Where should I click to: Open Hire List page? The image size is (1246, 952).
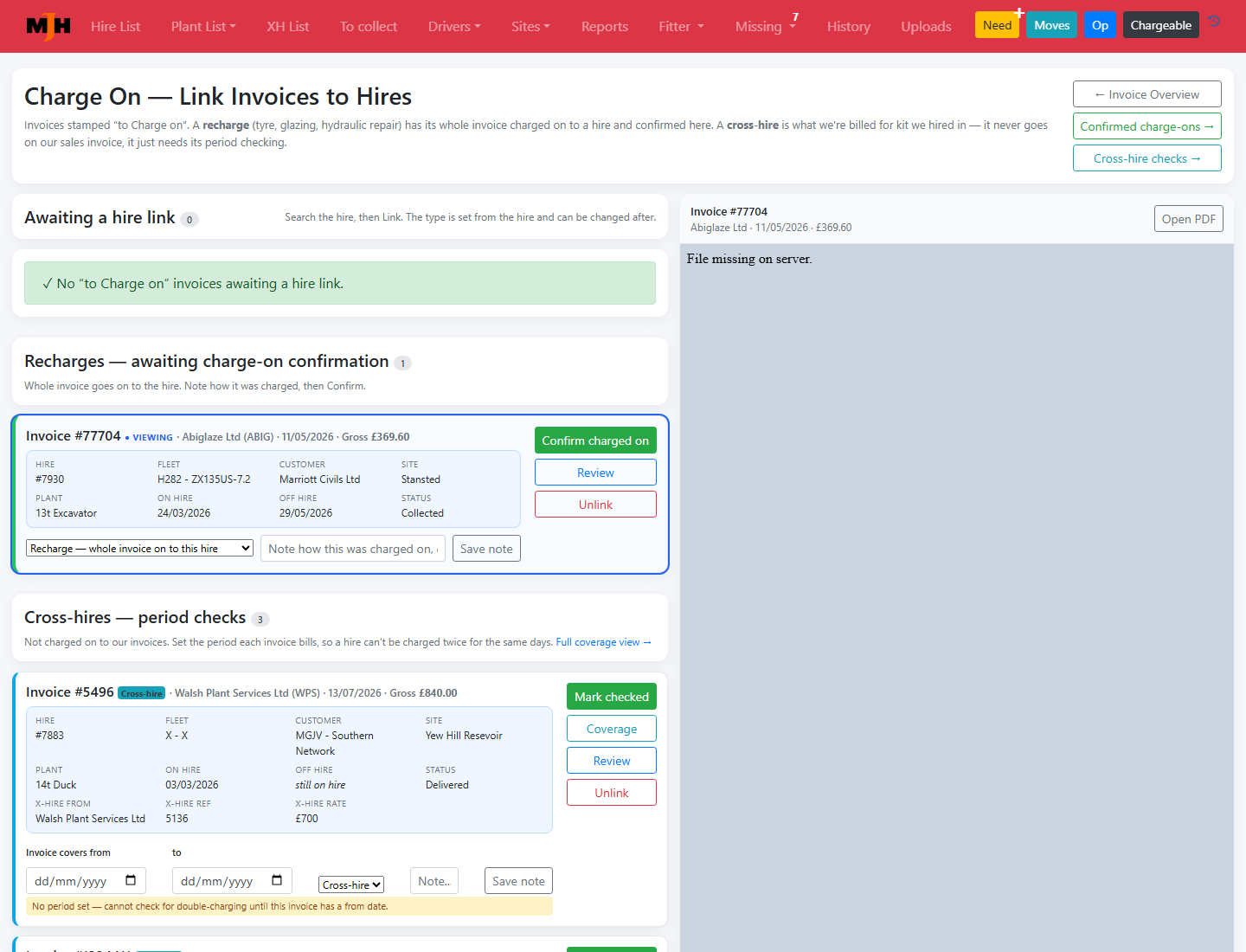[115, 26]
